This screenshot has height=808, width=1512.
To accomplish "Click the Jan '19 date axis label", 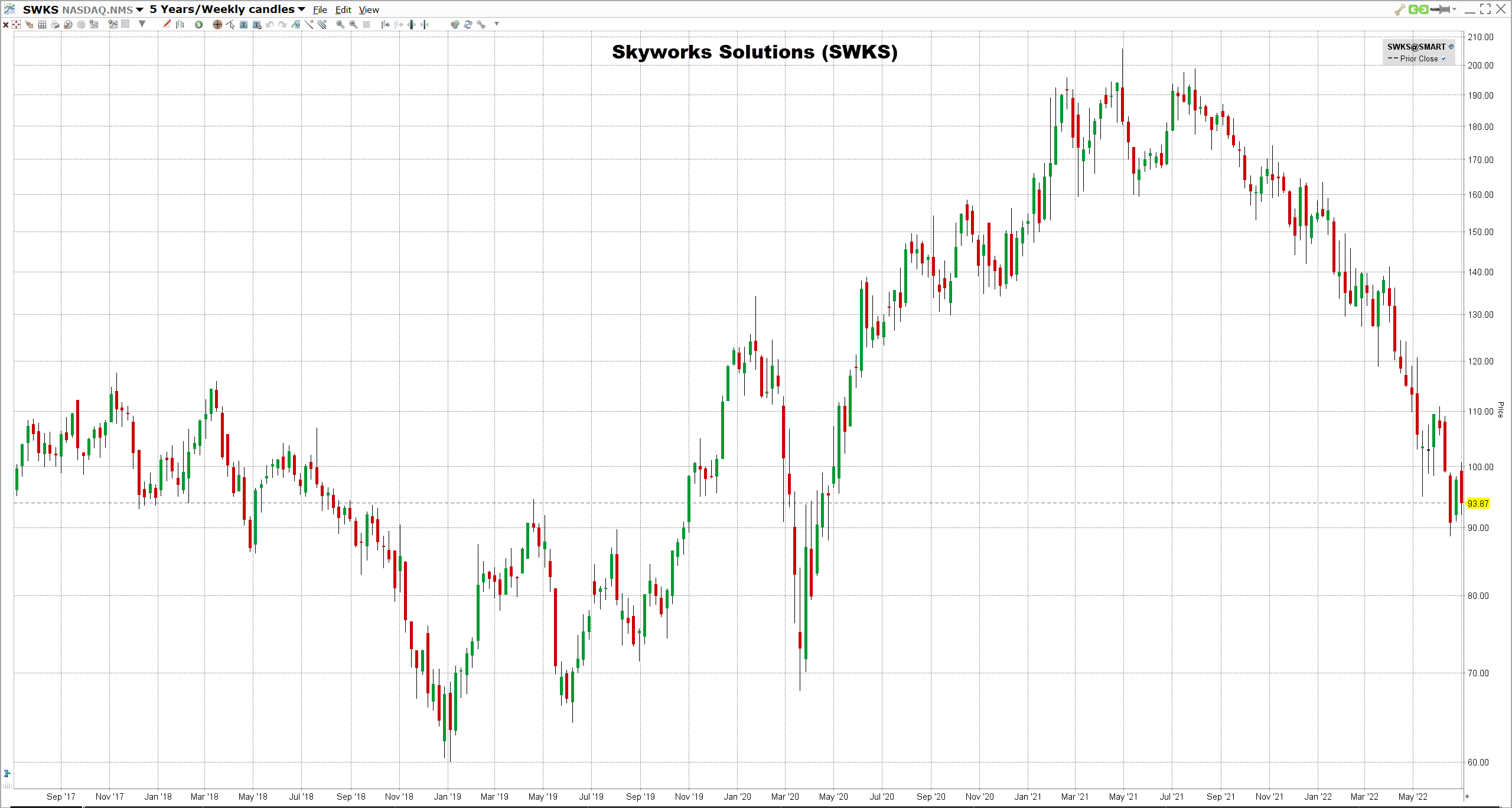I will (x=447, y=797).
